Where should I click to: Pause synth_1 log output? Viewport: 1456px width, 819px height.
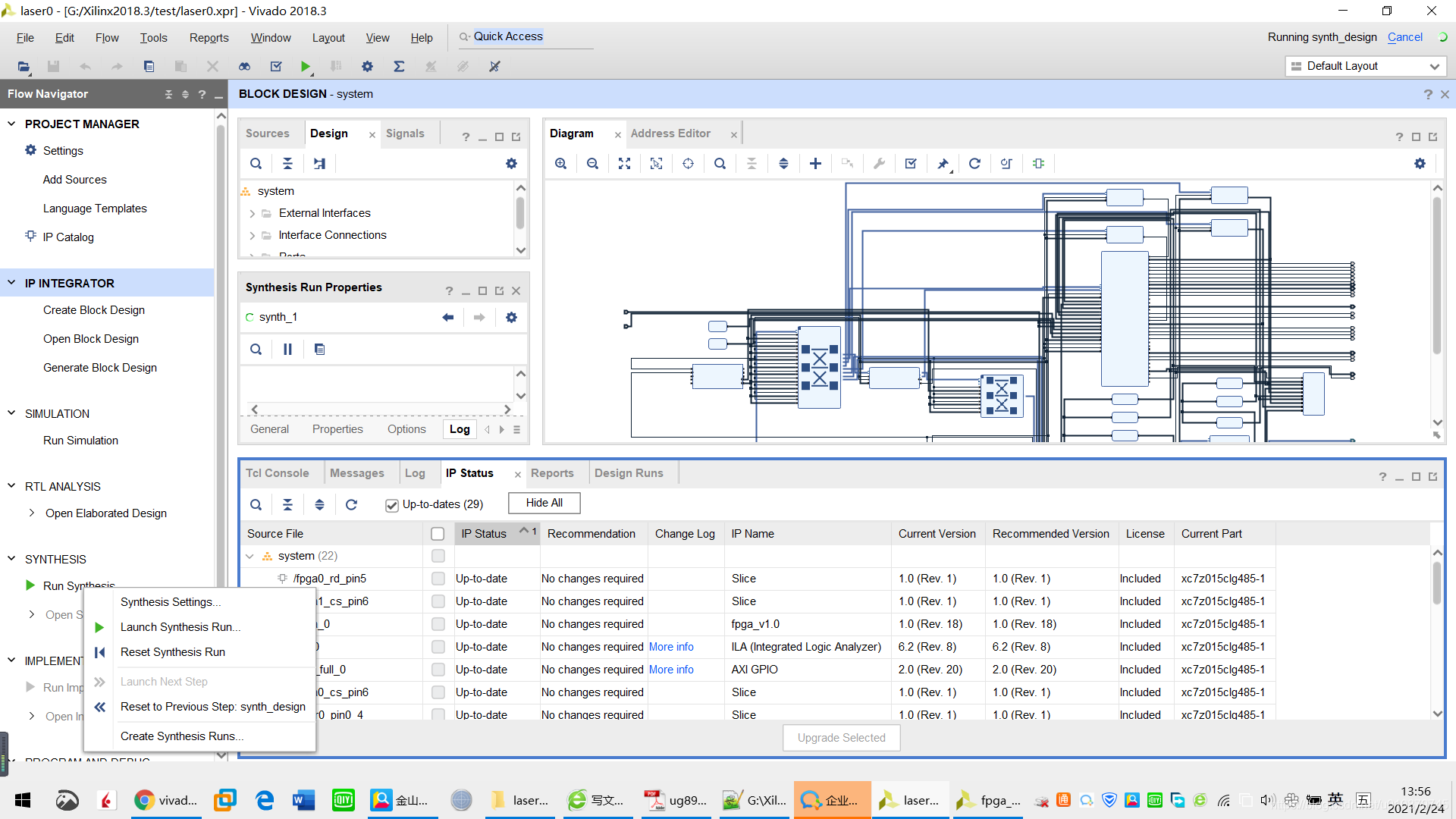[287, 350]
